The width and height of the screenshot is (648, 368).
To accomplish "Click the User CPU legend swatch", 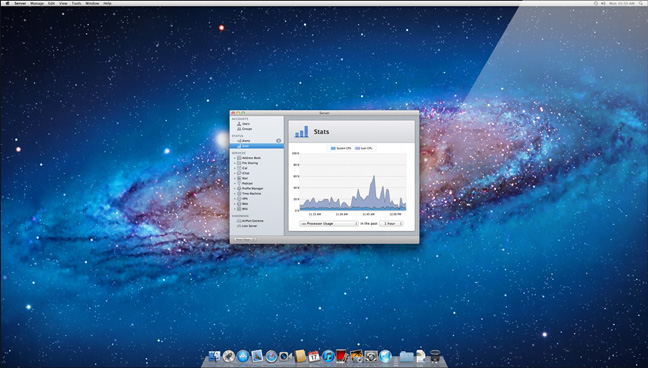I will pyautogui.click(x=357, y=148).
